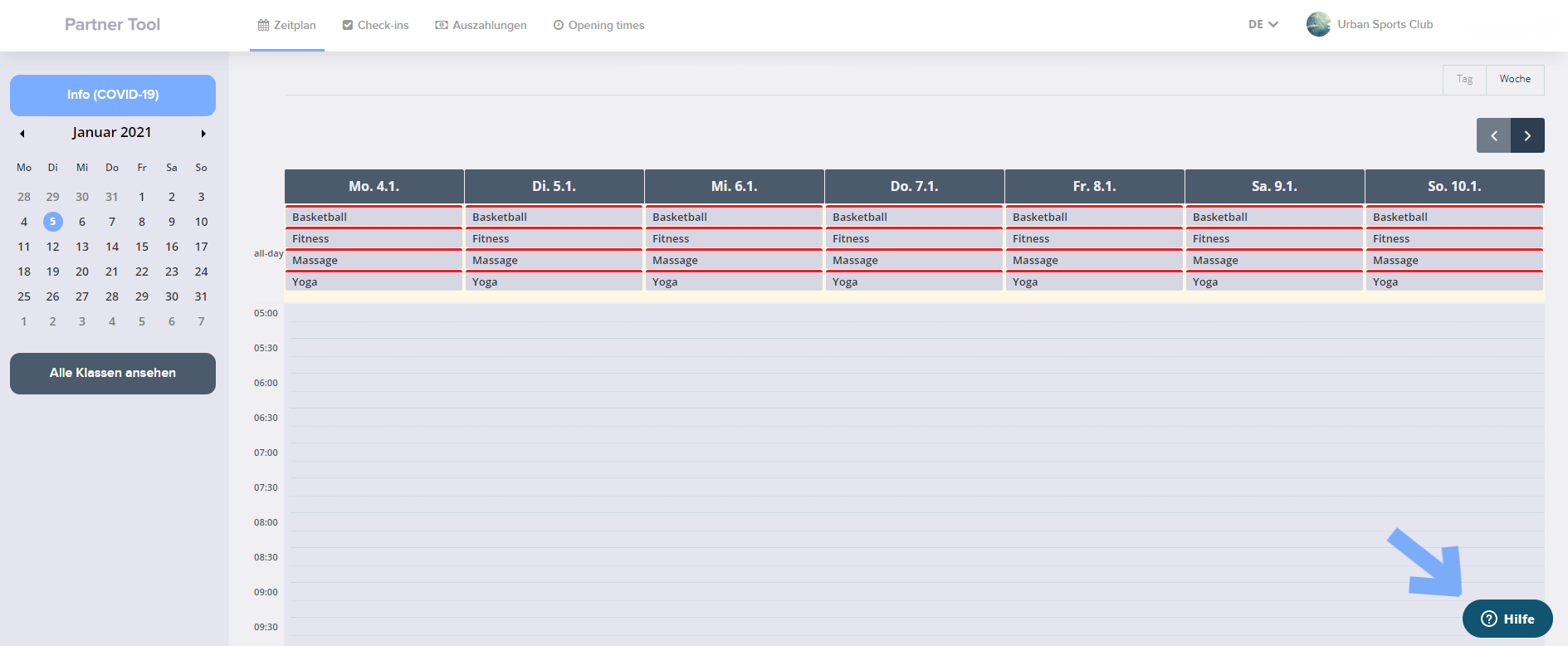
Task: Click the Januar 2021 month title
Action: click(112, 132)
